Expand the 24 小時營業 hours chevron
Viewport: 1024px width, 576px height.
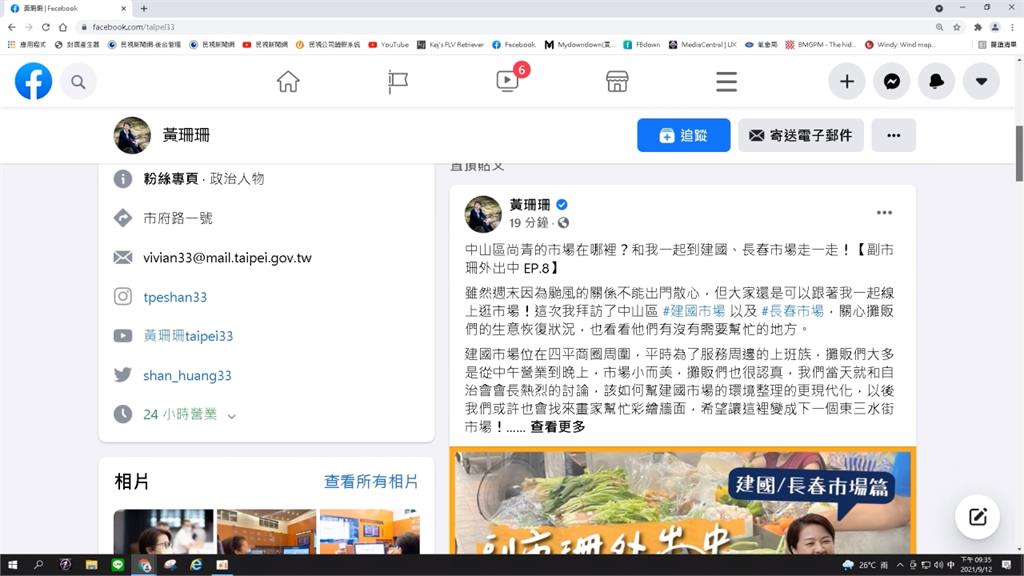coord(231,415)
